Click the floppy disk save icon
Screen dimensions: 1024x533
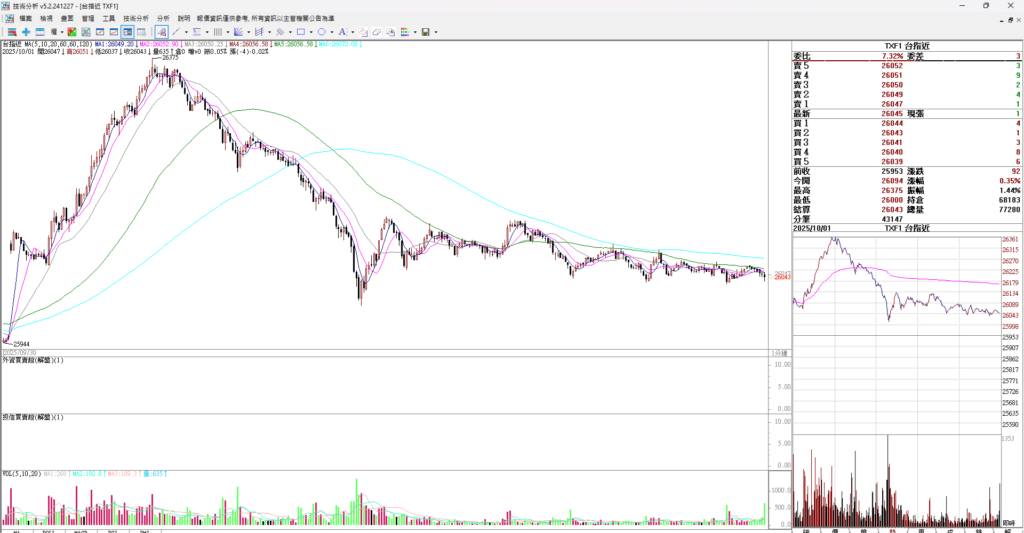pyautogui.click(x=425, y=32)
